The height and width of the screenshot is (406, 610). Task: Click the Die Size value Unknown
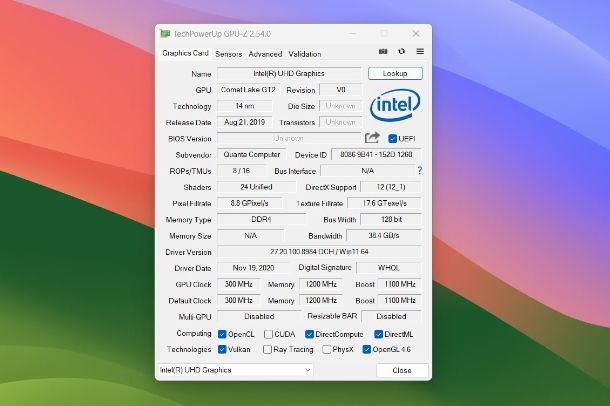tap(340, 106)
